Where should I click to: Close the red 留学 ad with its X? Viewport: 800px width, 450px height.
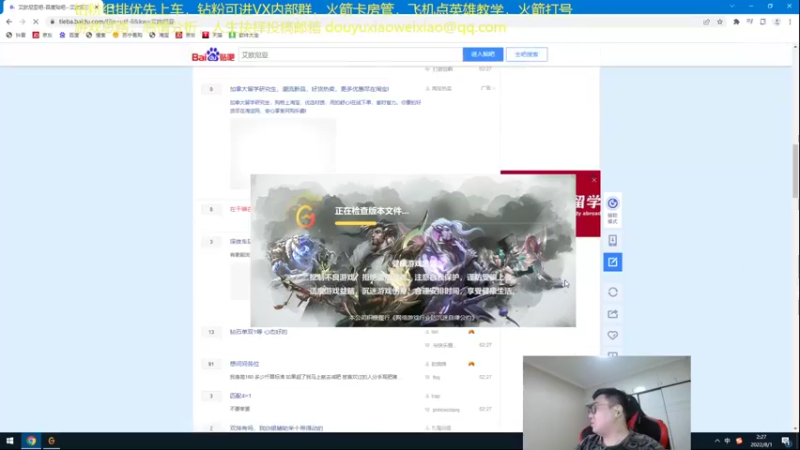point(594,180)
